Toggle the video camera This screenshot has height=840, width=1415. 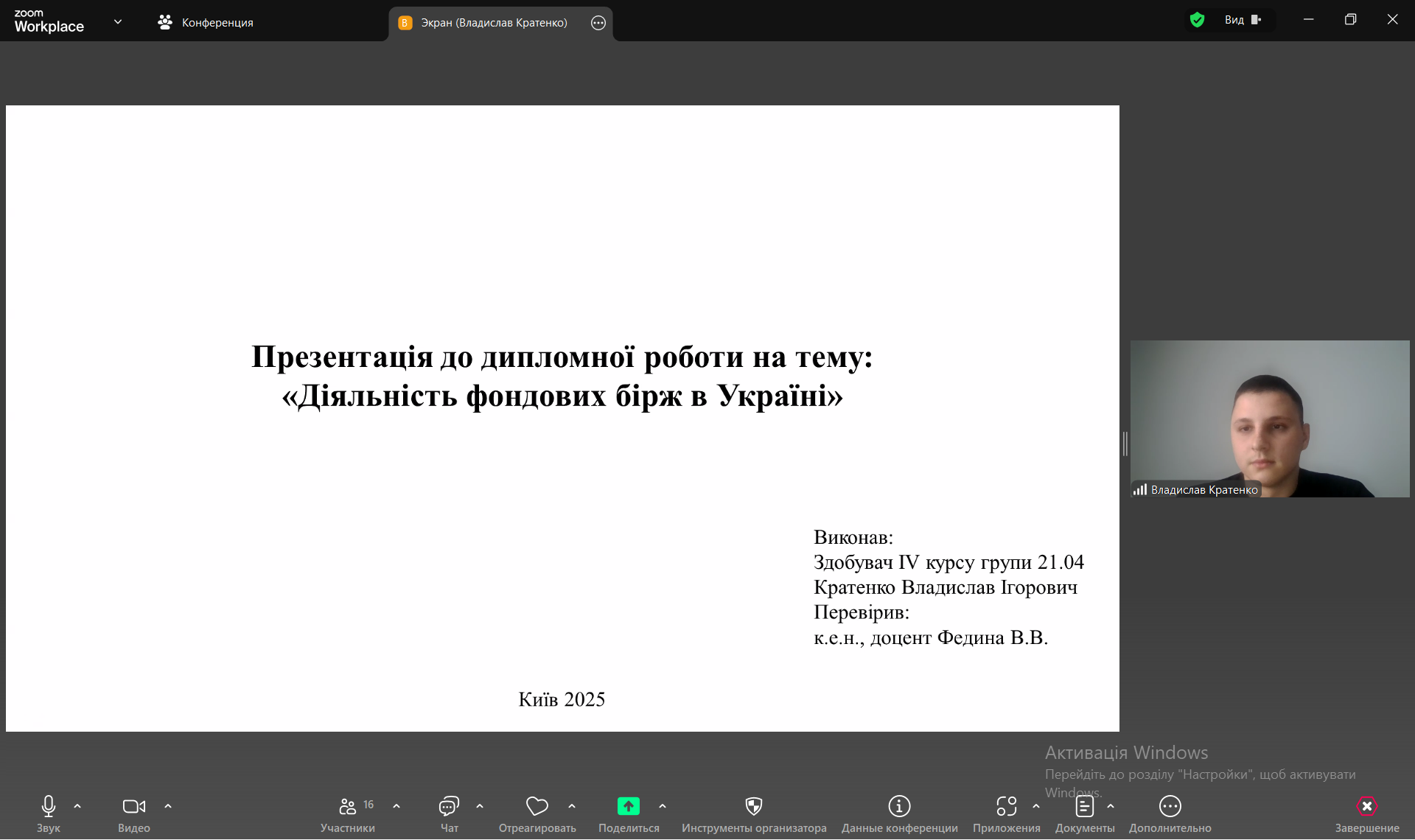point(133,807)
